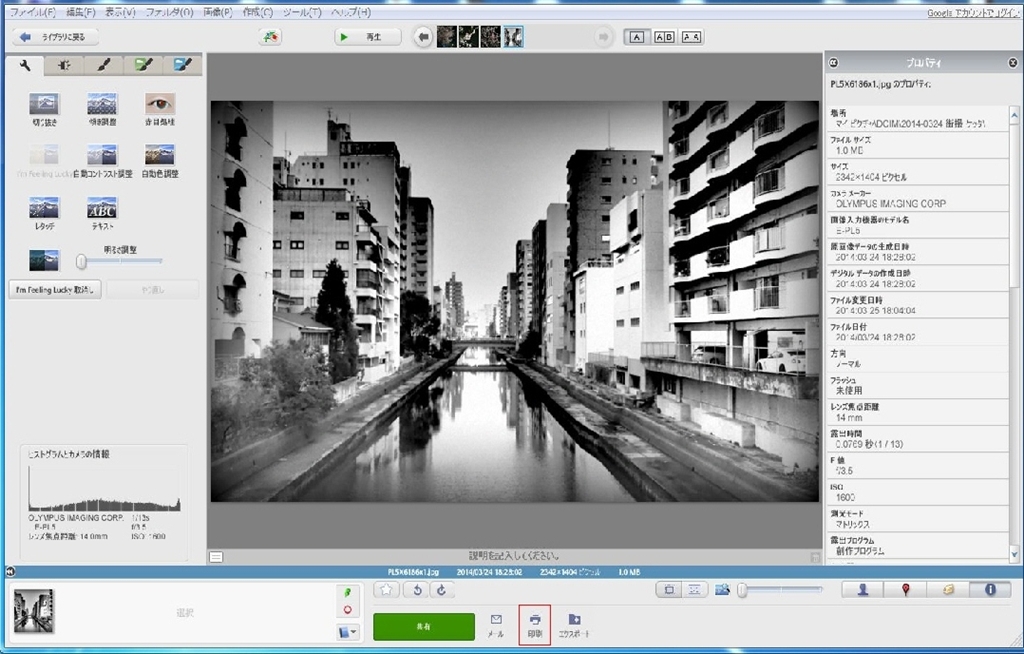Open the ツール(T) menu
This screenshot has width=1024, height=654.
click(302, 12)
